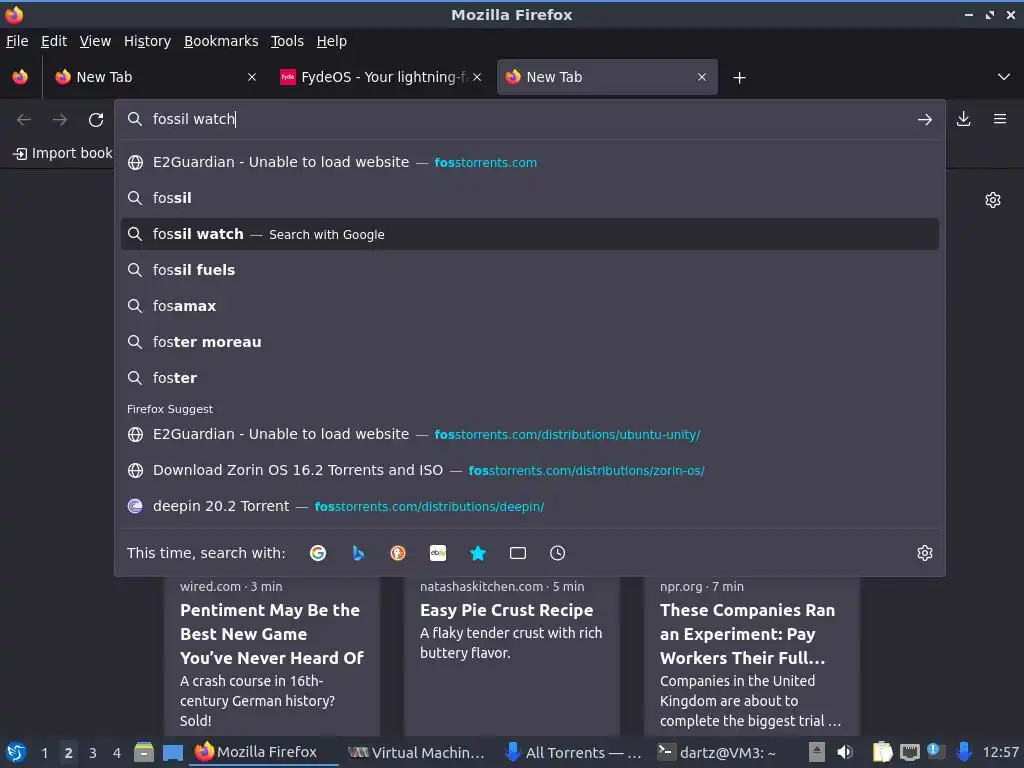This screenshot has height=768, width=1024.
Task: Open new tab page personalize gear
Action: coord(993,200)
